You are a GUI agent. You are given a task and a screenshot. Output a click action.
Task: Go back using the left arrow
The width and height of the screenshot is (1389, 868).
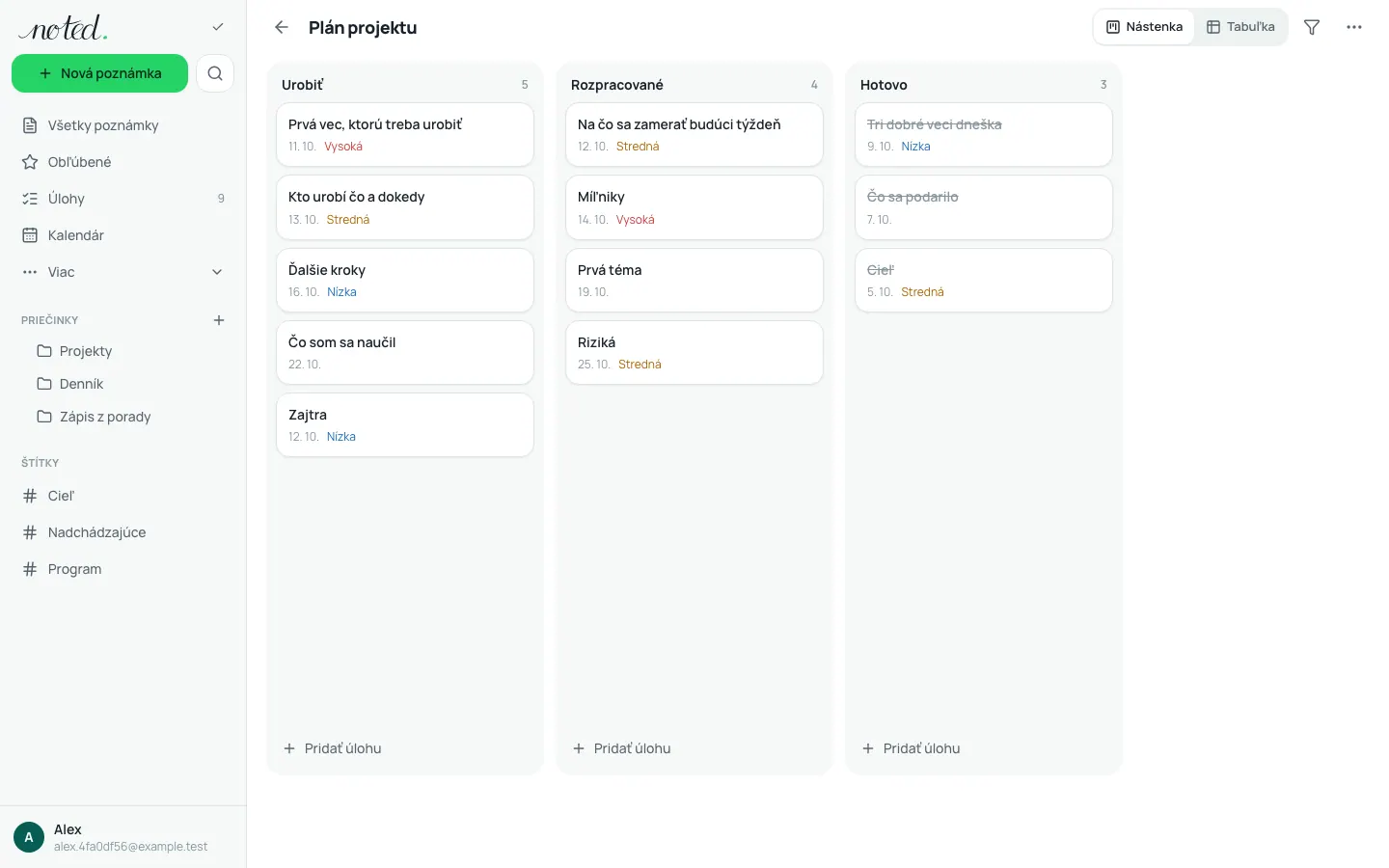(282, 27)
